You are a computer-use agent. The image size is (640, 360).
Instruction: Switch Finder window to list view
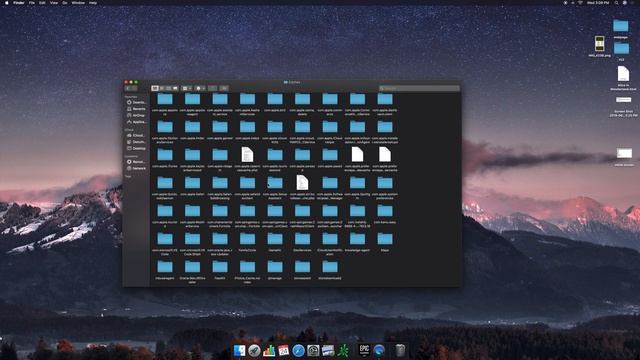162,88
